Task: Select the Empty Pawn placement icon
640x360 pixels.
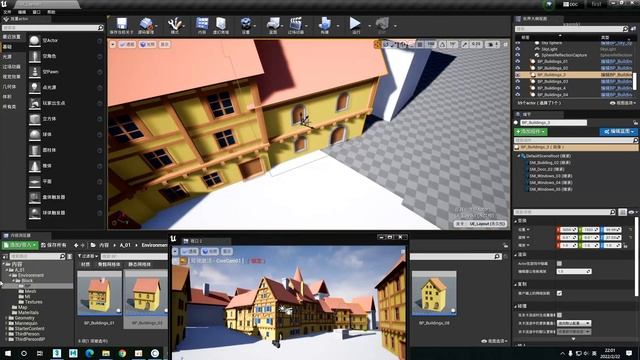Action: point(35,72)
